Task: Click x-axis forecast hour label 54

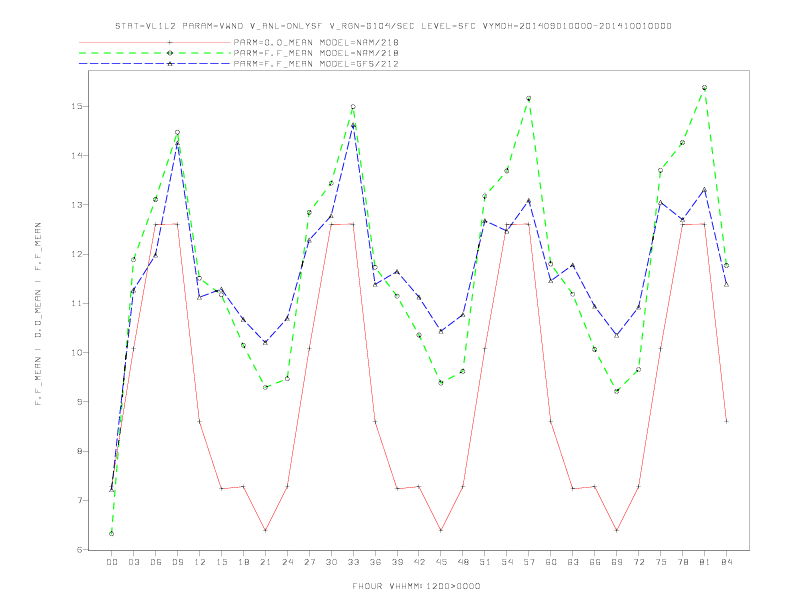Action: point(507,562)
